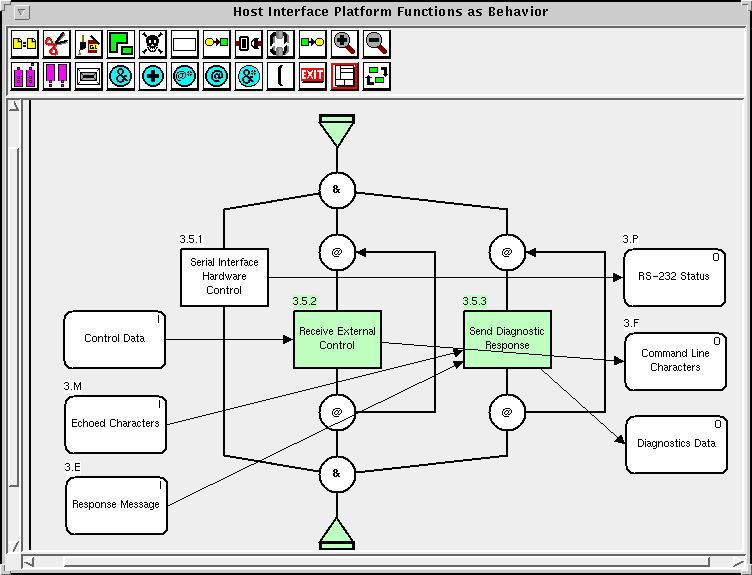This screenshot has height=575, width=752.
Task: Click the vertical scrollbar up arrow
Action: coord(15,106)
